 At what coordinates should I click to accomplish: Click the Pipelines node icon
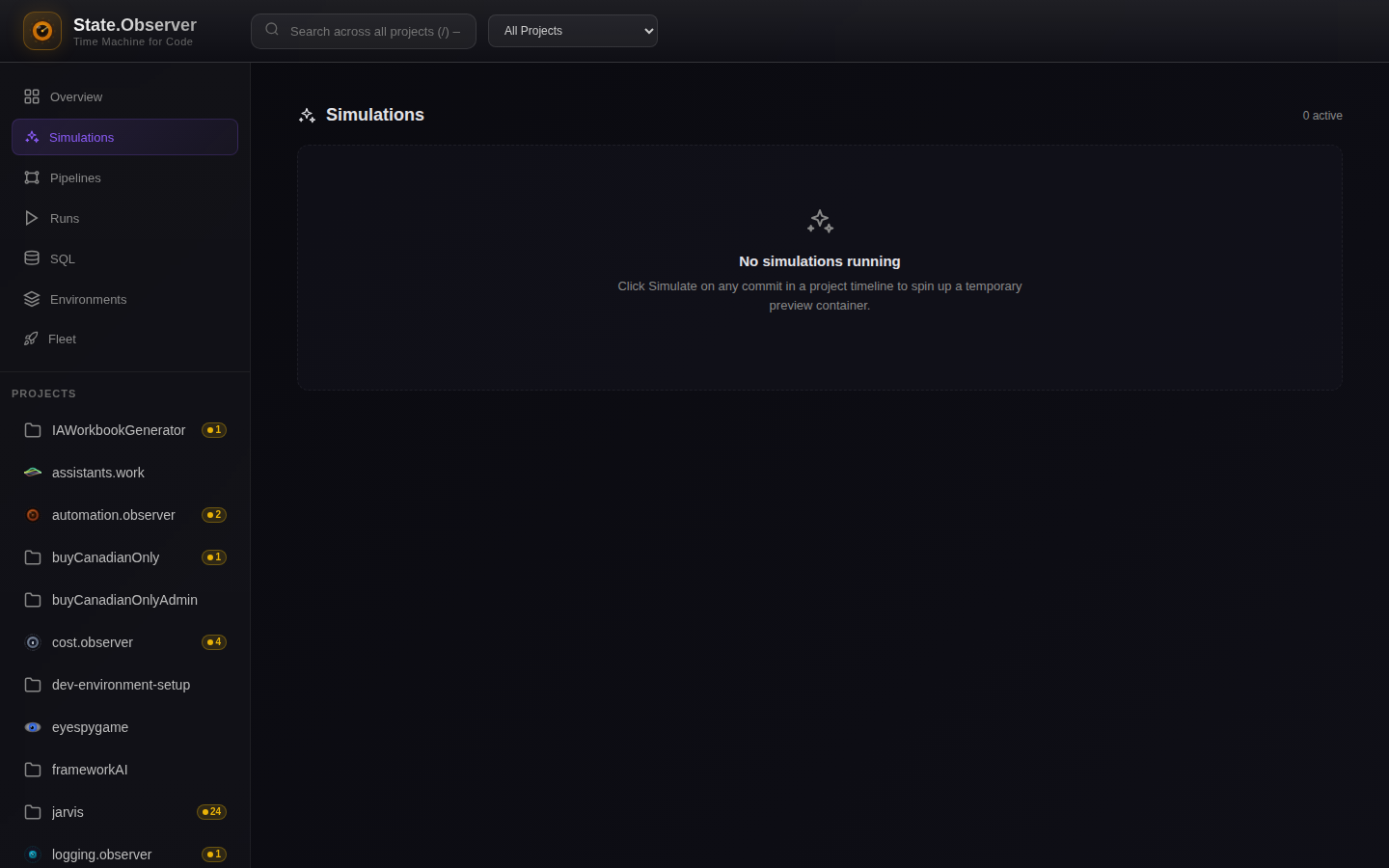32,177
